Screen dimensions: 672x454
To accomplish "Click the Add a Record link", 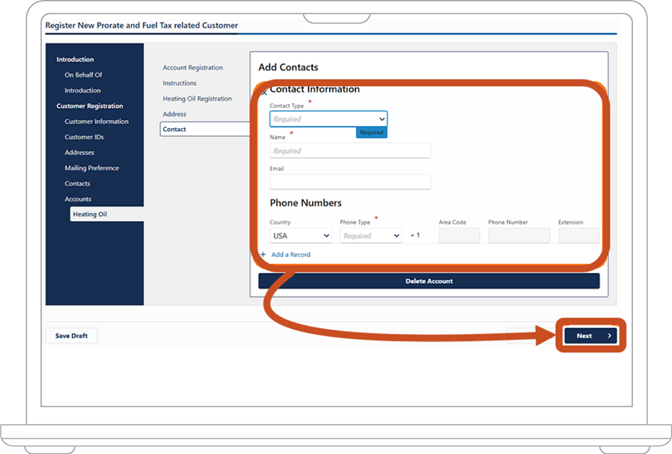I will (x=291, y=255).
